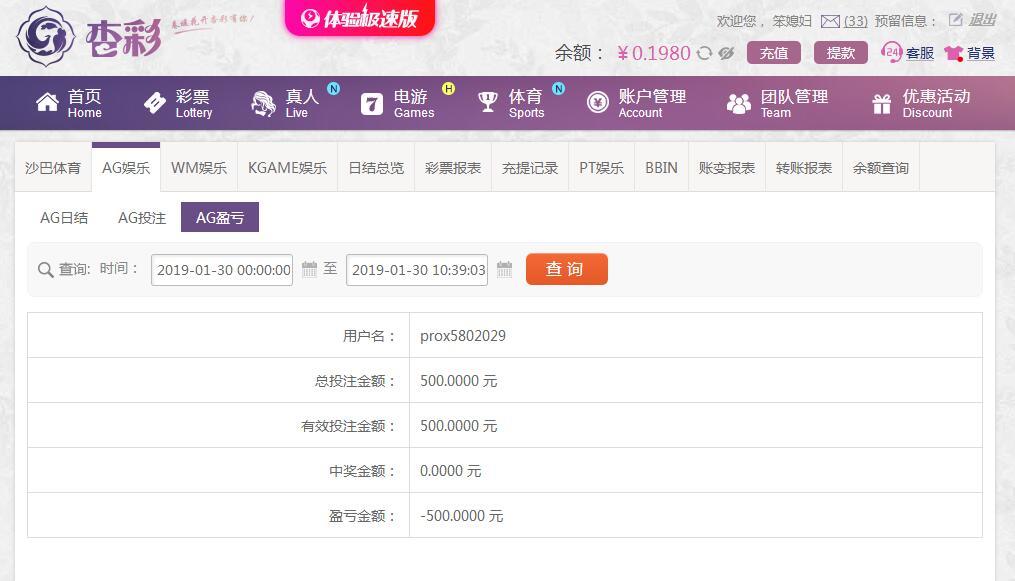Open 24-hour customer service 客服
The image size is (1015, 581).
click(908, 53)
